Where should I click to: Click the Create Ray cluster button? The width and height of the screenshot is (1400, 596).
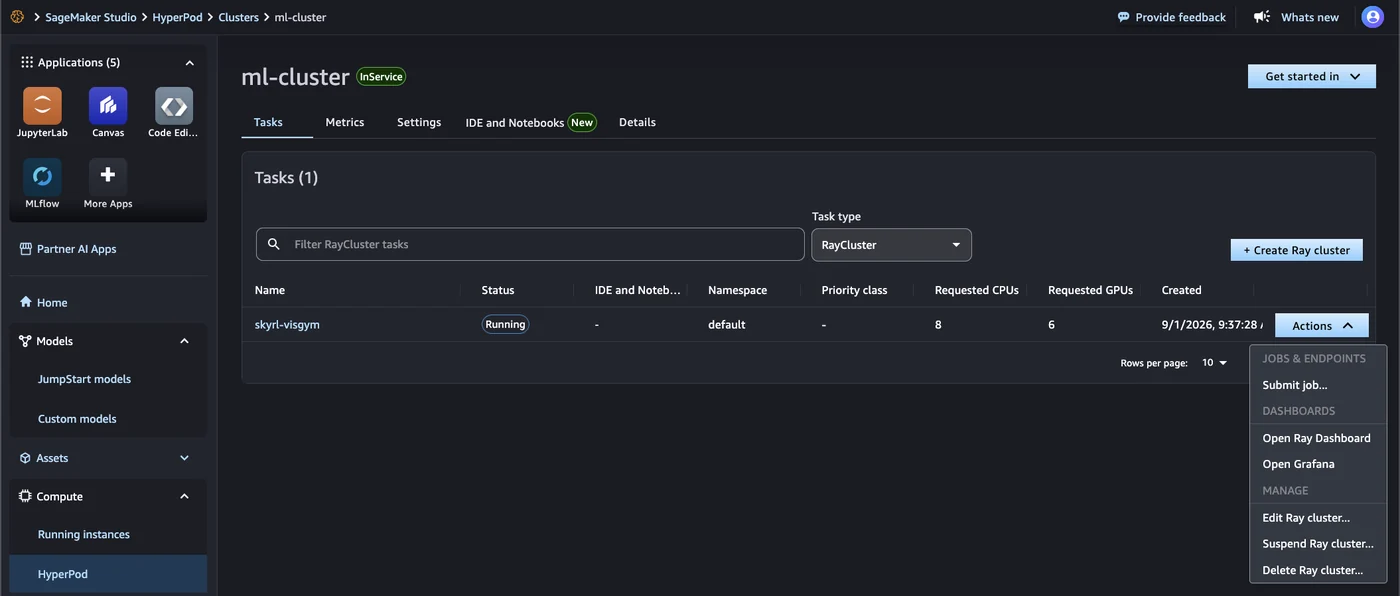click(1296, 250)
